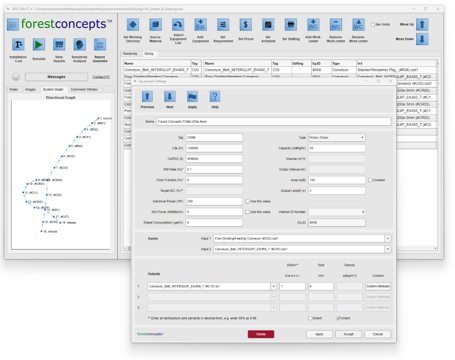Expand the Input 2 dropdown arrow
Image resolution: width=455 pixels, height=360 pixels.
tap(388, 249)
